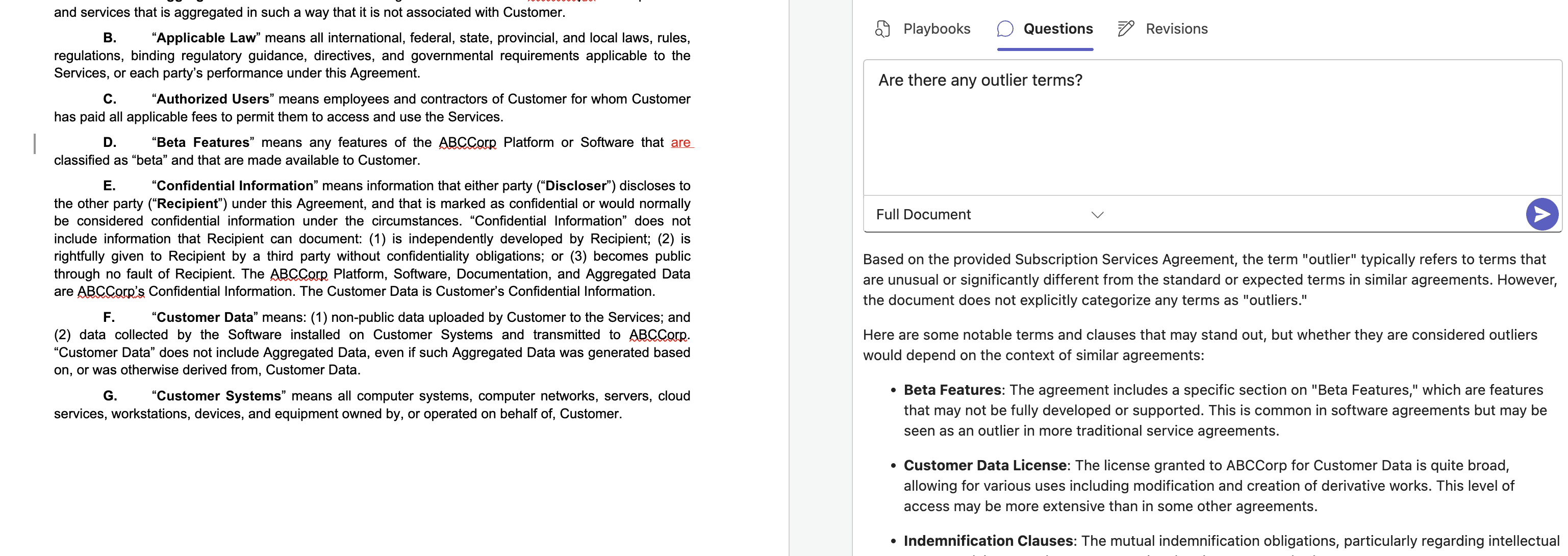
Task: Switch to the Playbooks tab
Action: click(x=936, y=29)
